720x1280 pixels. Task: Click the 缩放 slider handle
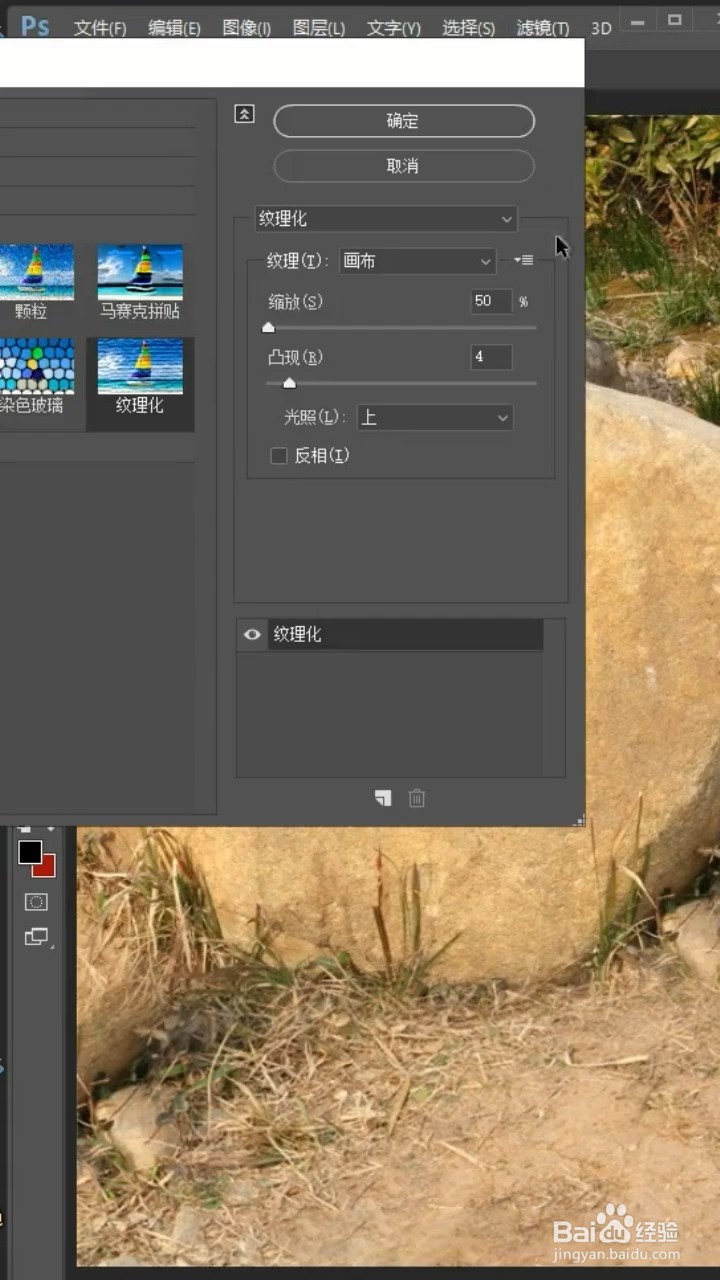pos(268,327)
